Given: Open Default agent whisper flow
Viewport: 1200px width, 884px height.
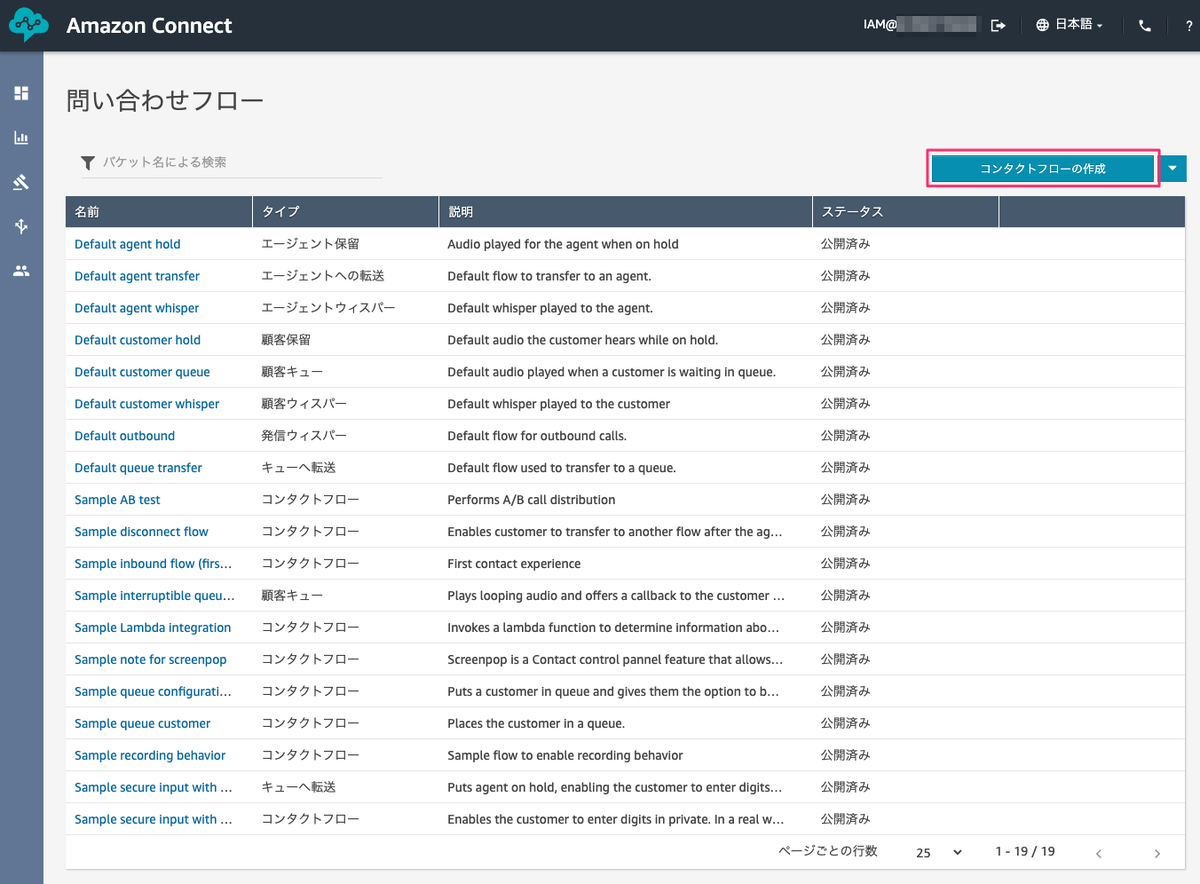Looking at the screenshot, I should [x=136, y=308].
